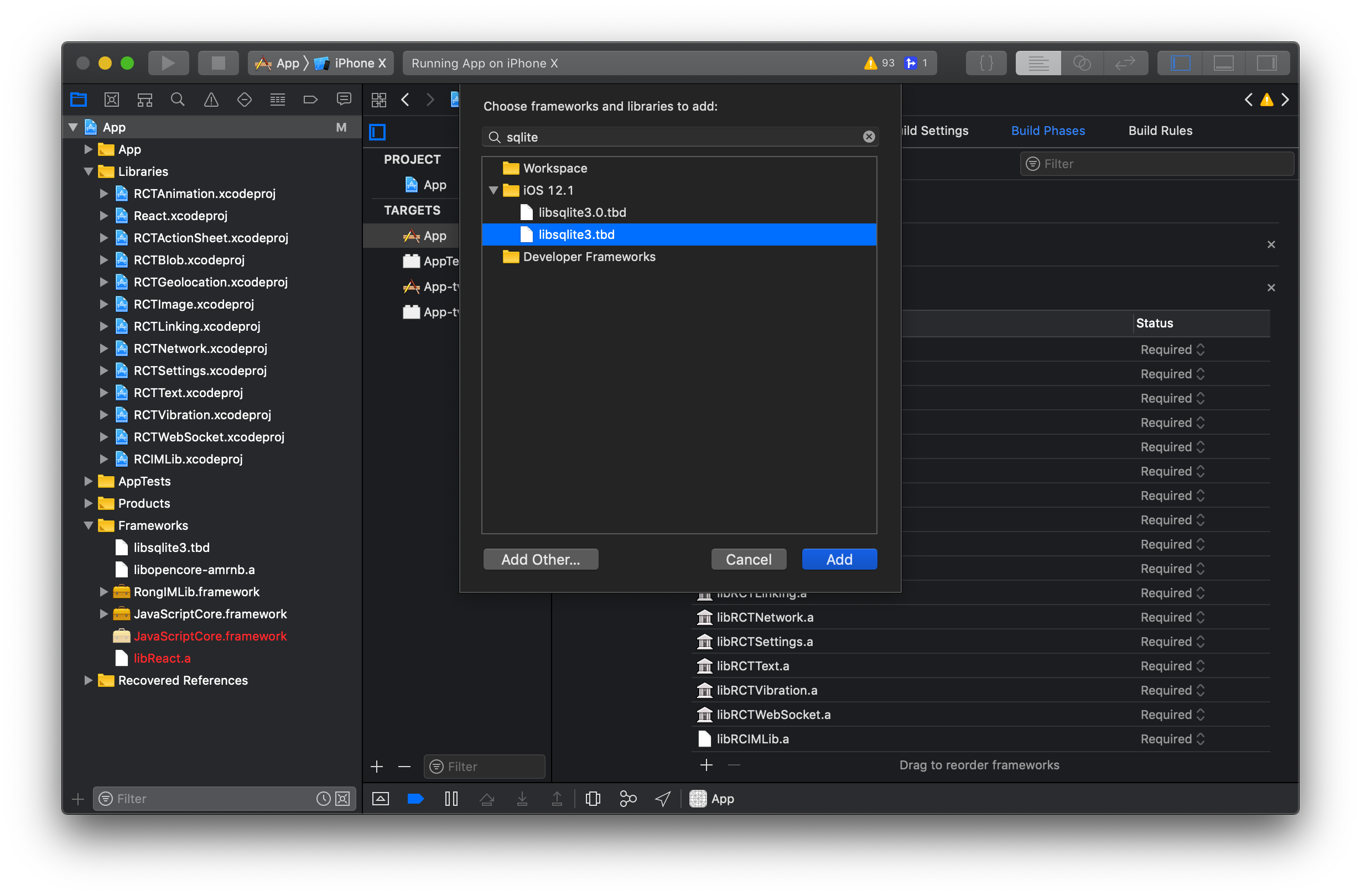
Task: Select the Version editor button
Action: coord(1125,63)
